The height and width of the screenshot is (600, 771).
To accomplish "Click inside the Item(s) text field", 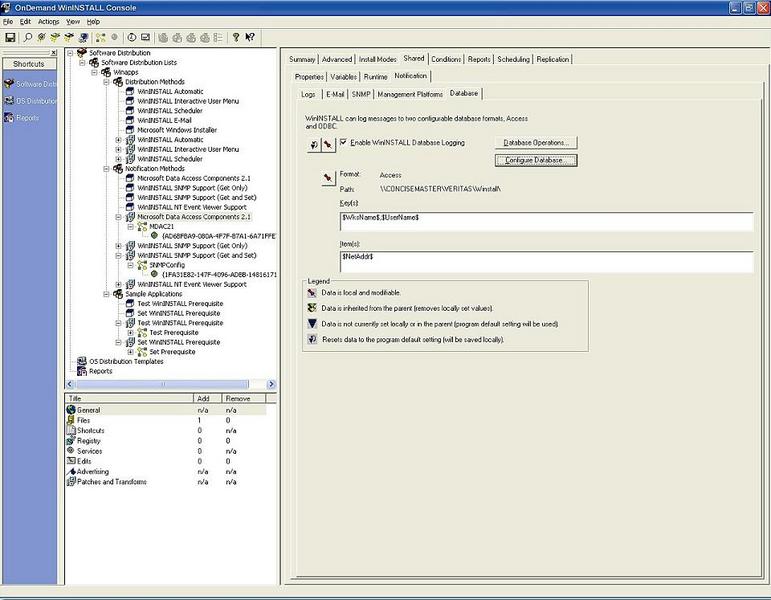I will point(546,262).
